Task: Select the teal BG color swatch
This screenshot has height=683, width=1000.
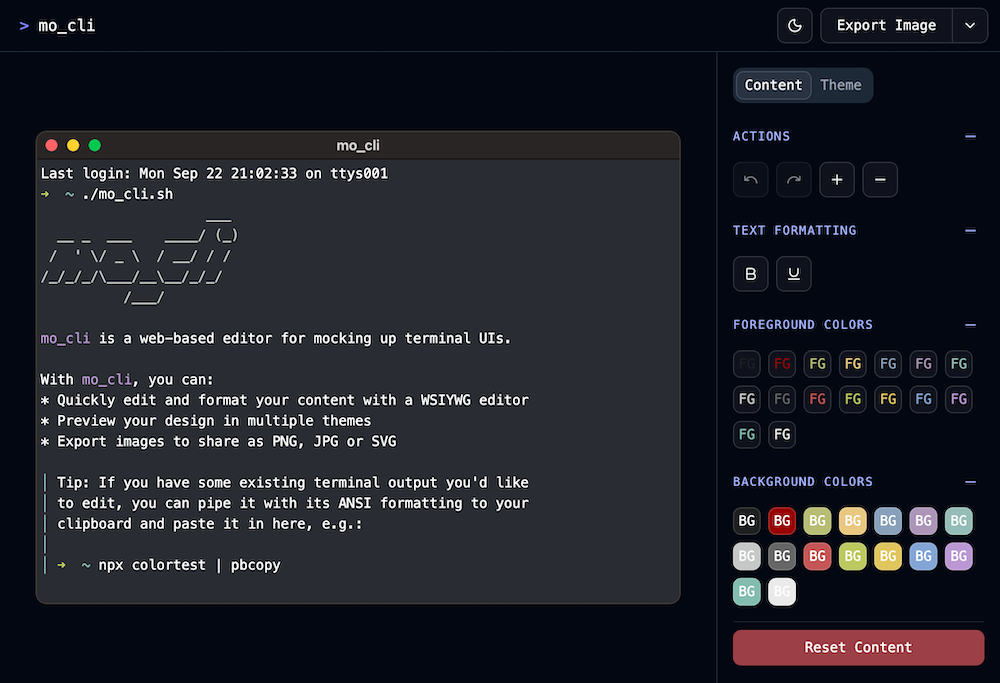Action: pyautogui.click(x=747, y=591)
